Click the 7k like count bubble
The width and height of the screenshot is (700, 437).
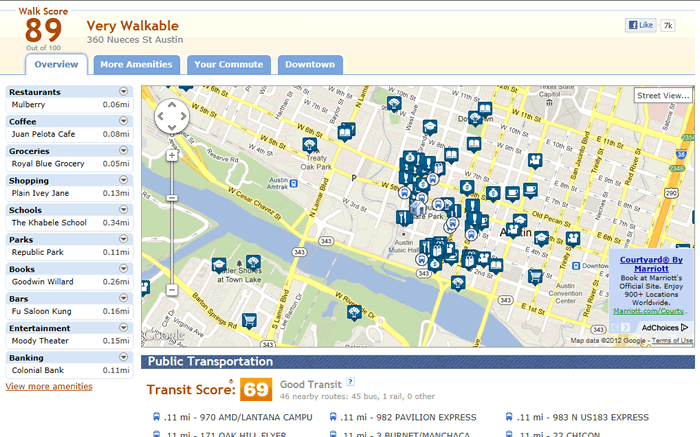click(667, 25)
